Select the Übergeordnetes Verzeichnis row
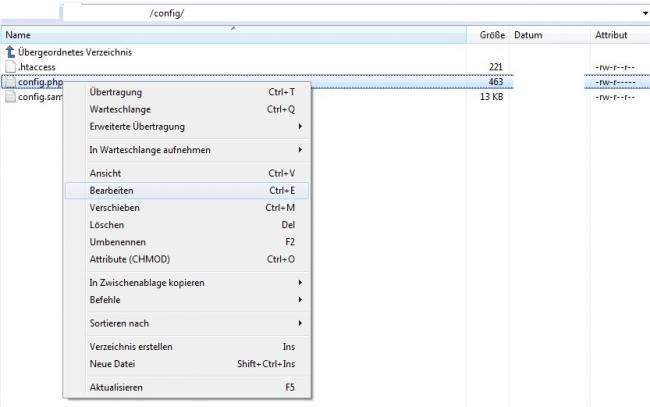 click(x=75, y=52)
